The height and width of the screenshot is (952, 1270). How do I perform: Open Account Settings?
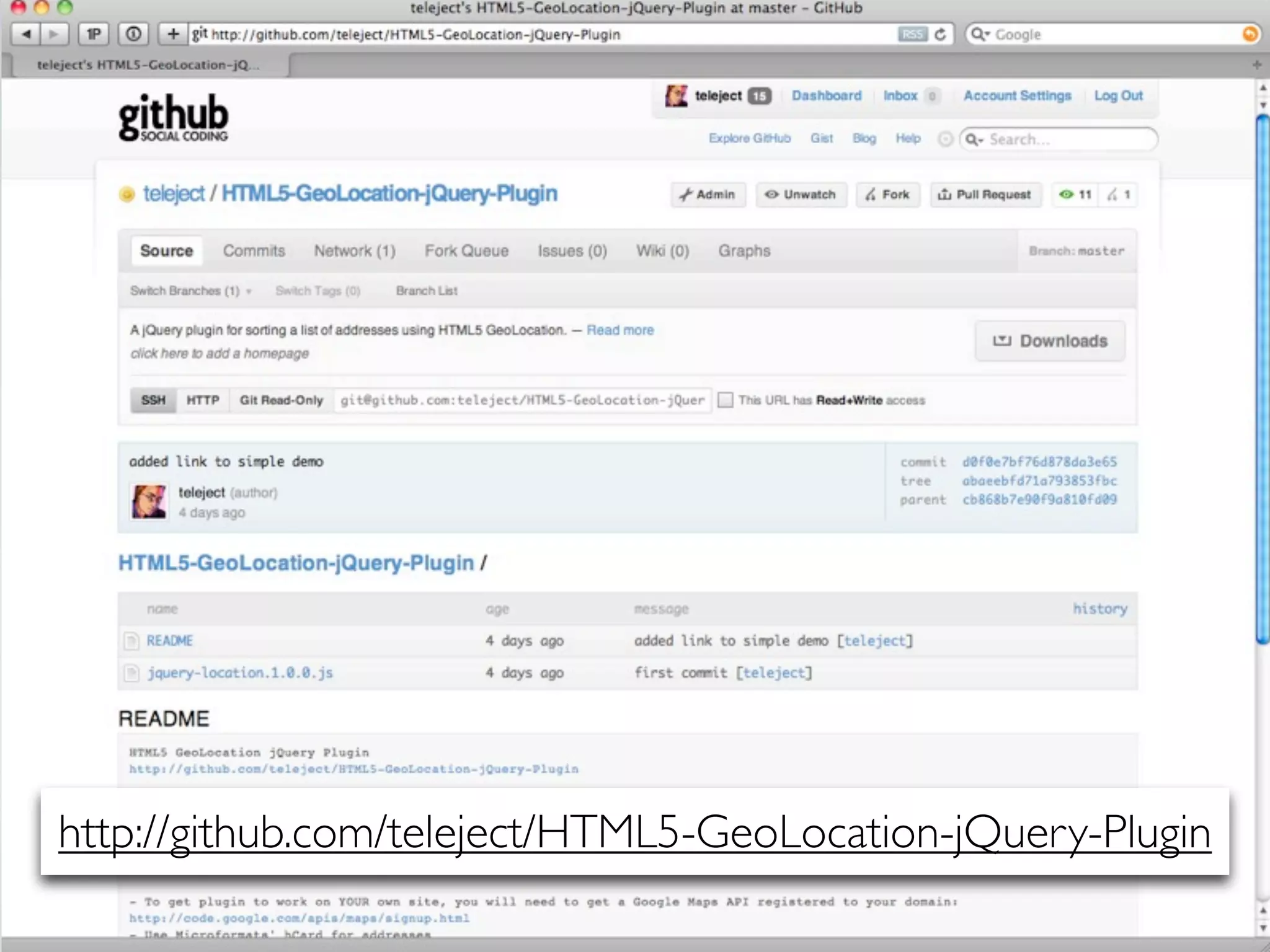1017,95
